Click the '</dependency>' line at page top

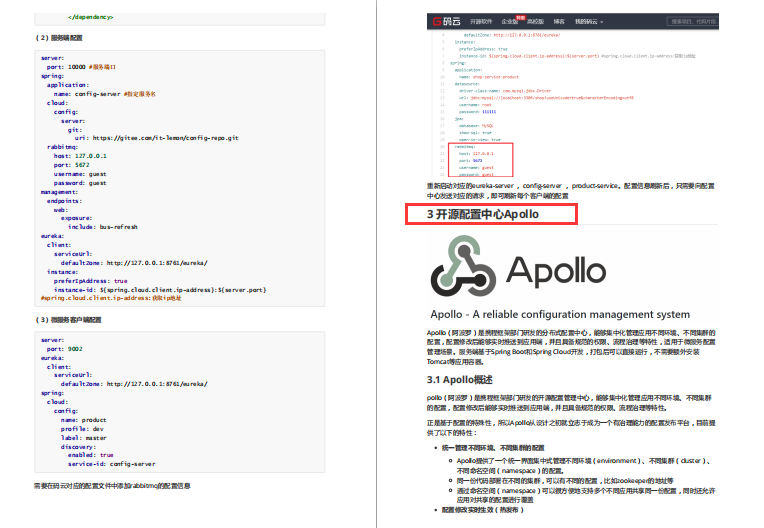(x=91, y=17)
